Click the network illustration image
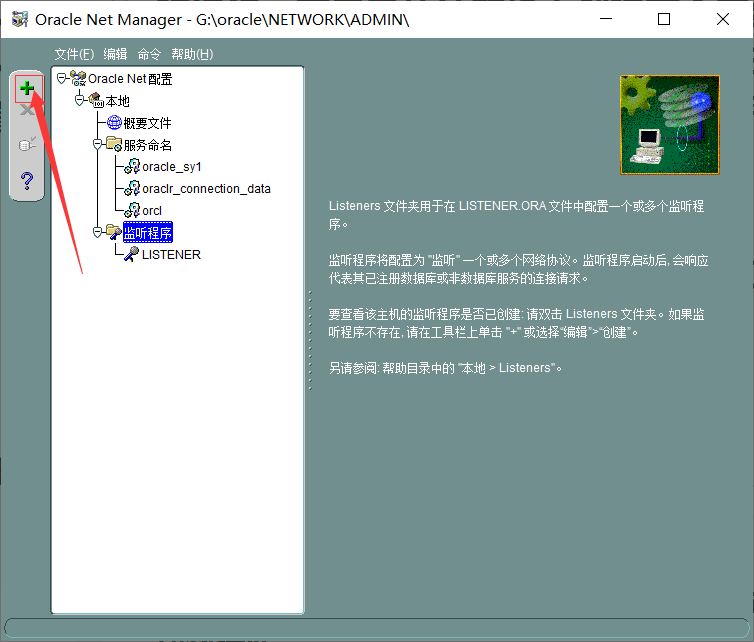 coord(670,125)
